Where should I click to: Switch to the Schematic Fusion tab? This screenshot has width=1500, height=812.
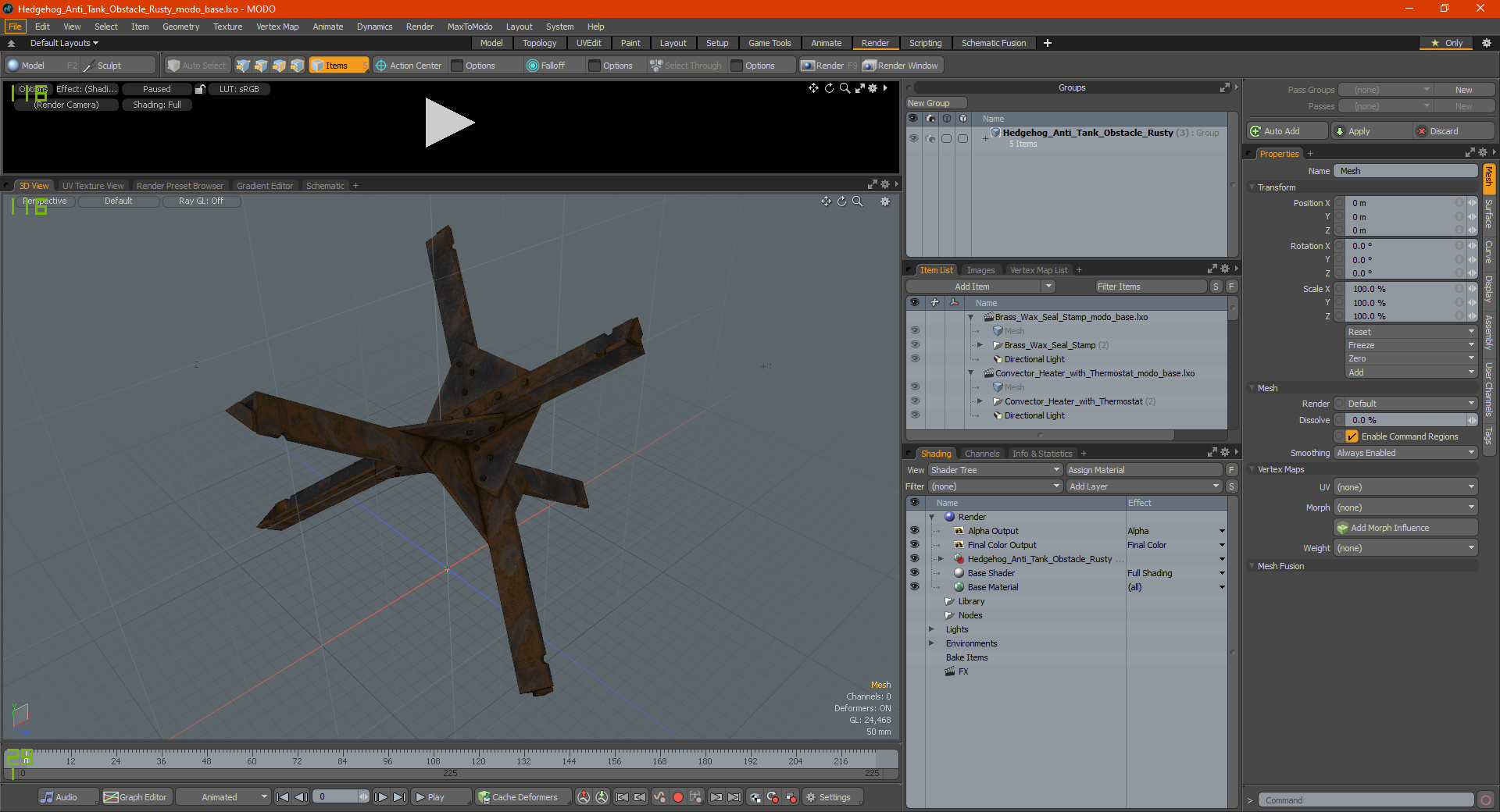click(x=994, y=43)
